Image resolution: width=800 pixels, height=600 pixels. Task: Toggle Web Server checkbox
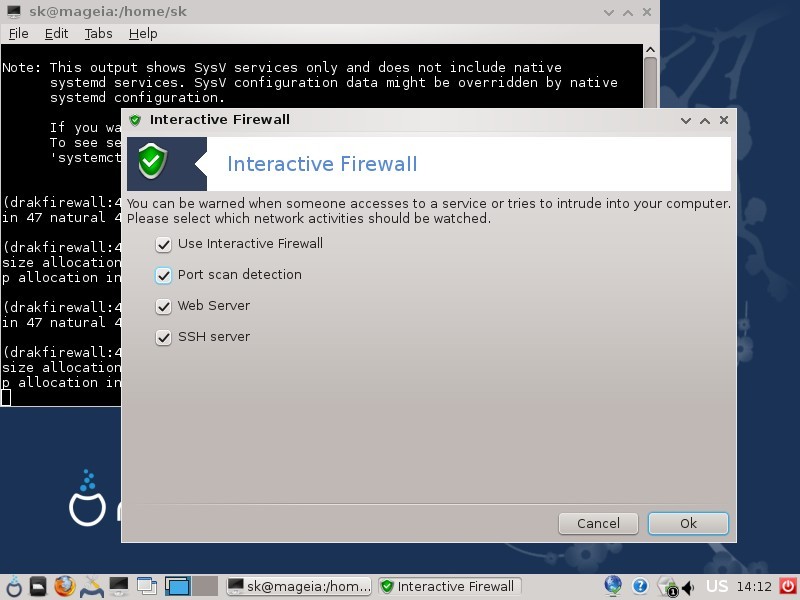pos(163,307)
